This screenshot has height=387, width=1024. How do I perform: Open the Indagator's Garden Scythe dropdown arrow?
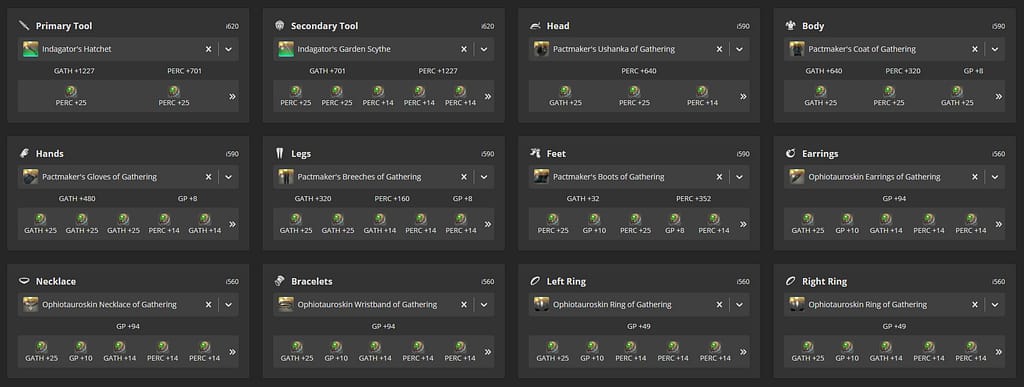click(x=484, y=49)
